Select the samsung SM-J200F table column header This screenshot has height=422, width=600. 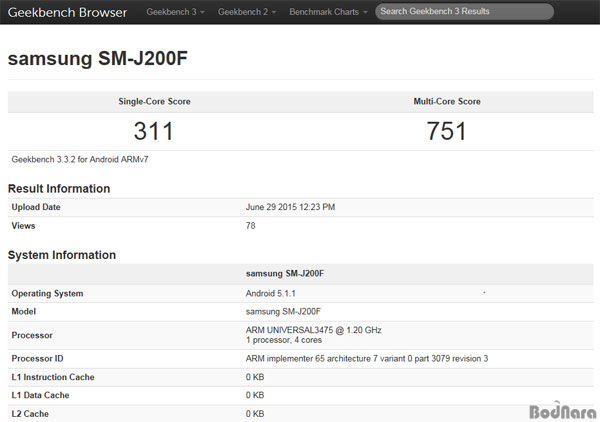coord(285,274)
